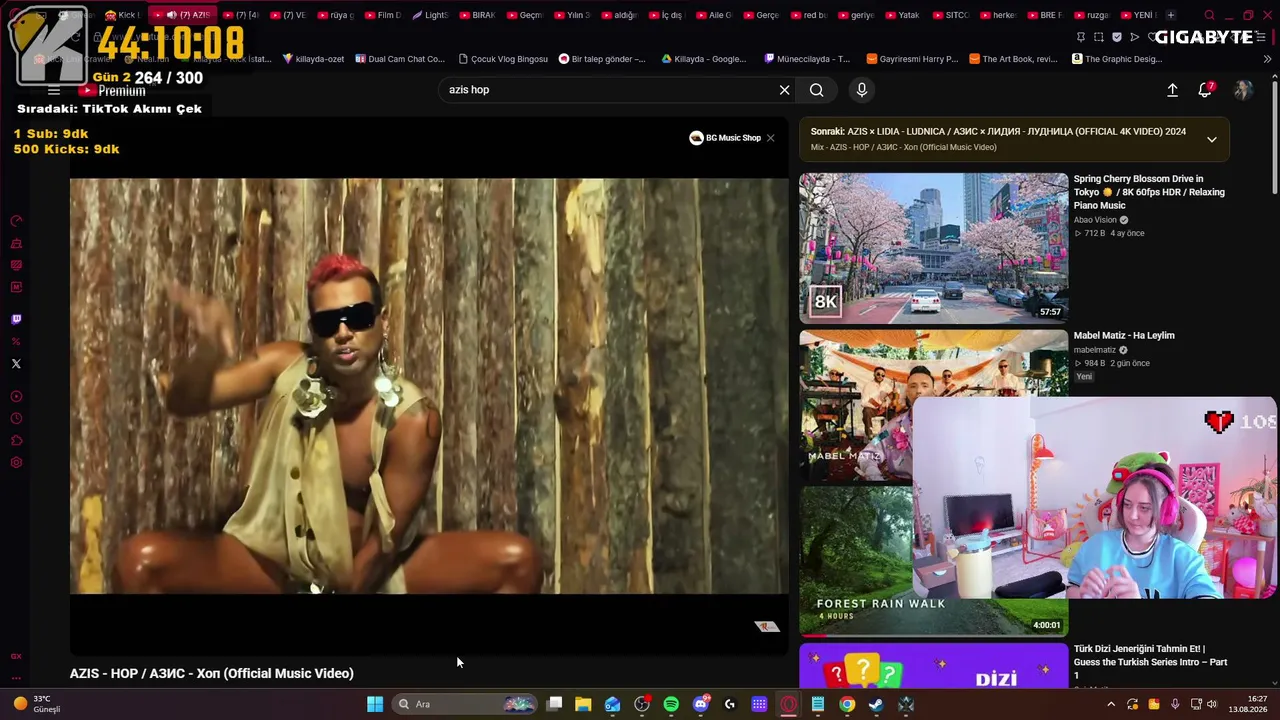
Task: Open Spotify from the taskbar
Action: click(x=671, y=705)
